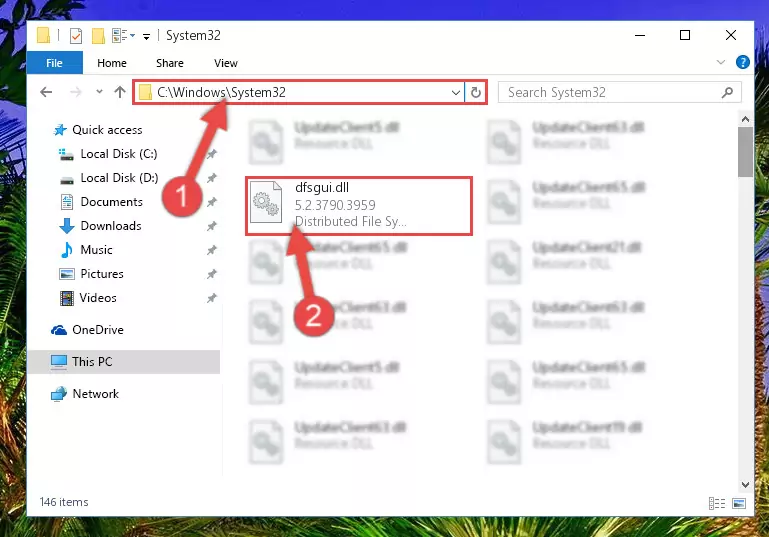
Task: Open Videos in the sidebar
Action: click(98, 298)
